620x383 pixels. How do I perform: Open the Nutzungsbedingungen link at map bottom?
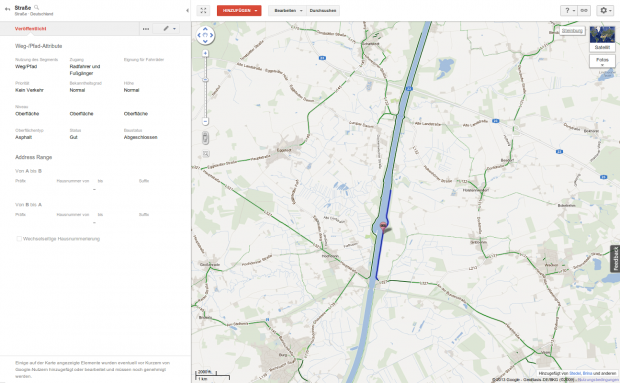(x=597, y=380)
